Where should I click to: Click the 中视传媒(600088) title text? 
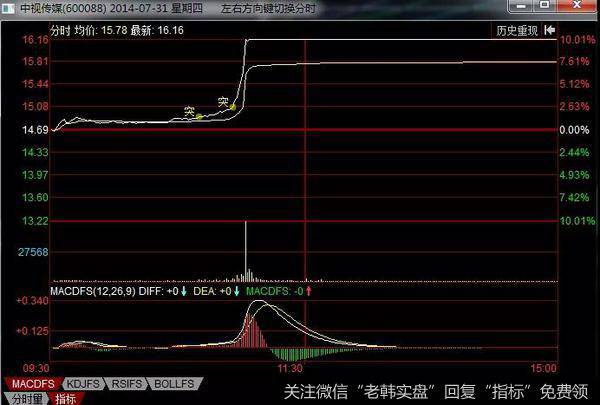[63, 8]
